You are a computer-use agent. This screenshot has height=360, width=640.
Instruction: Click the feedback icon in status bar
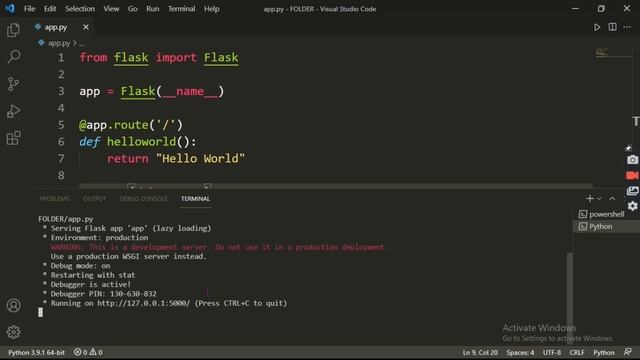click(628, 352)
